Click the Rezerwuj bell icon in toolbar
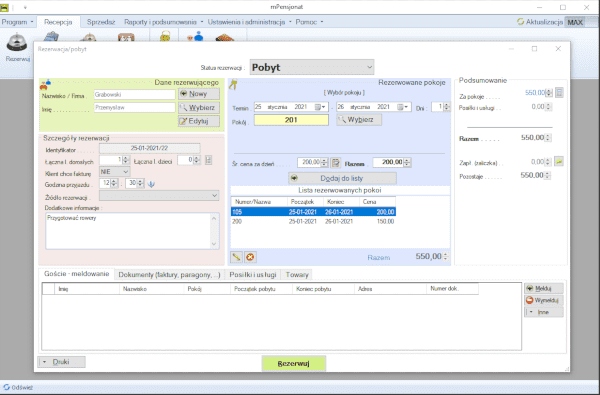 (16, 42)
